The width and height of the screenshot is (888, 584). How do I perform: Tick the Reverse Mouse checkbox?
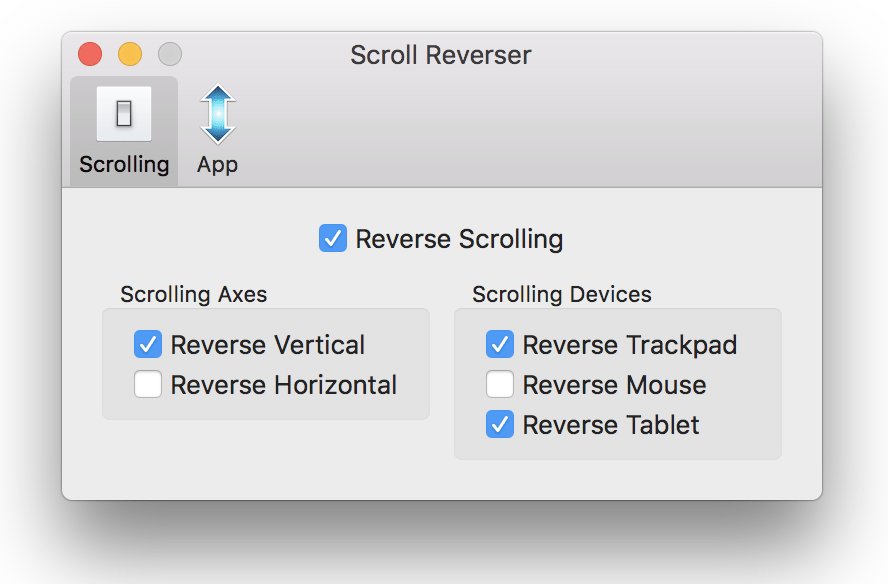coord(500,384)
